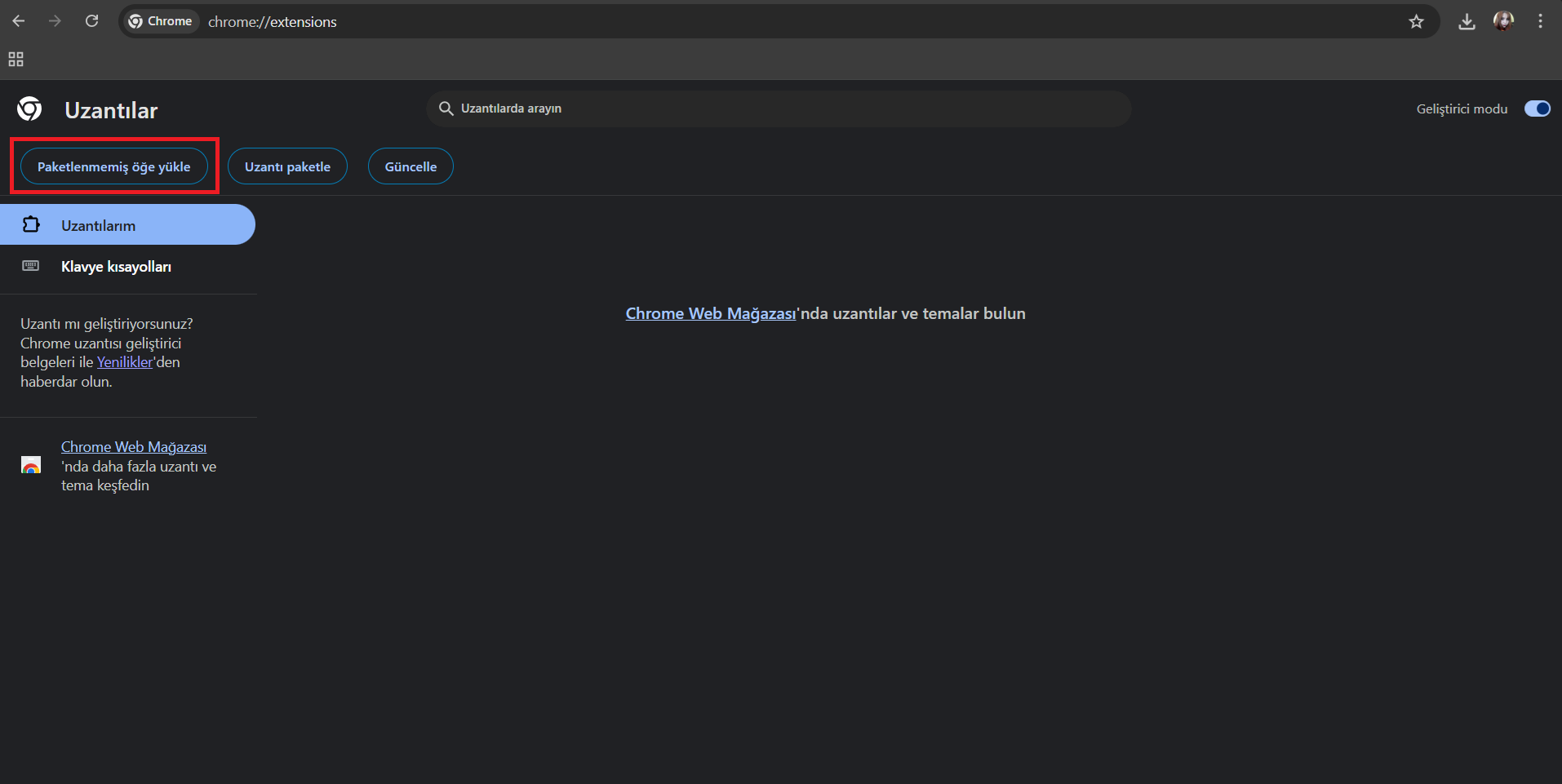Image resolution: width=1562 pixels, height=784 pixels.
Task: Open the Chrome three-dot menu
Action: (x=1540, y=22)
